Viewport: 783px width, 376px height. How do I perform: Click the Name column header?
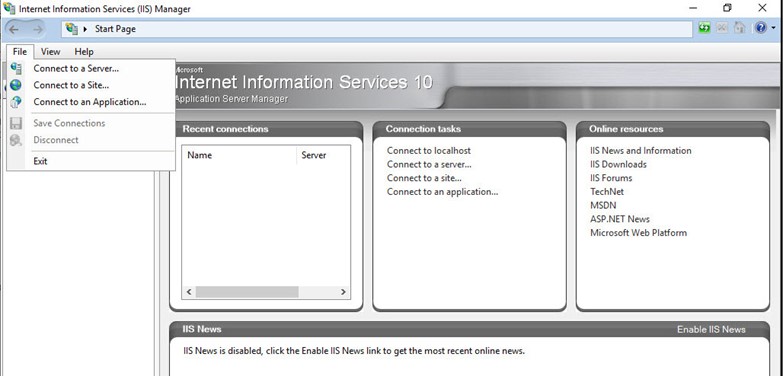pyautogui.click(x=239, y=155)
